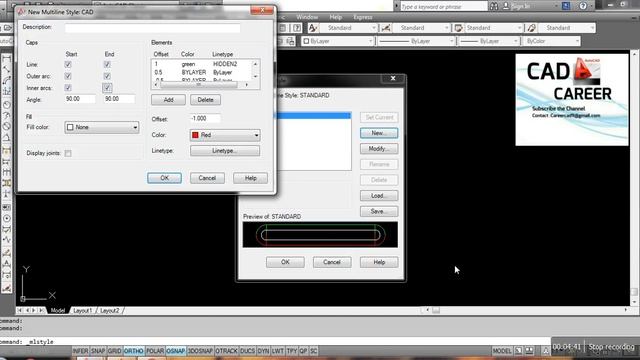The image size is (640, 360).
Task: Toggle ORTHO mode in status bar
Action: pos(133,351)
